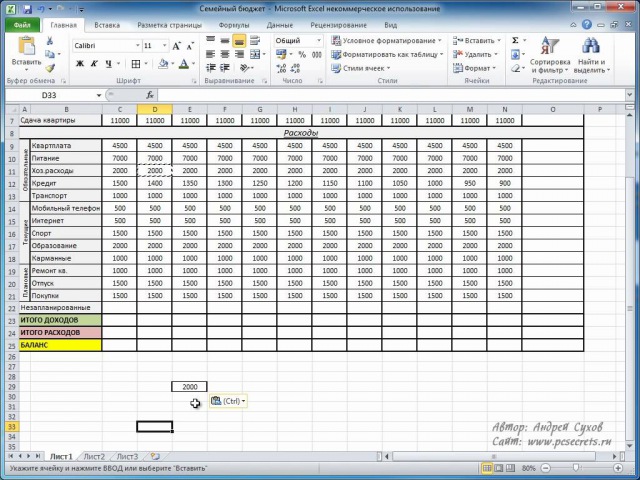Switch to the Формулы tab
Screen dimensions: 640x480
(x=234, y=25)
